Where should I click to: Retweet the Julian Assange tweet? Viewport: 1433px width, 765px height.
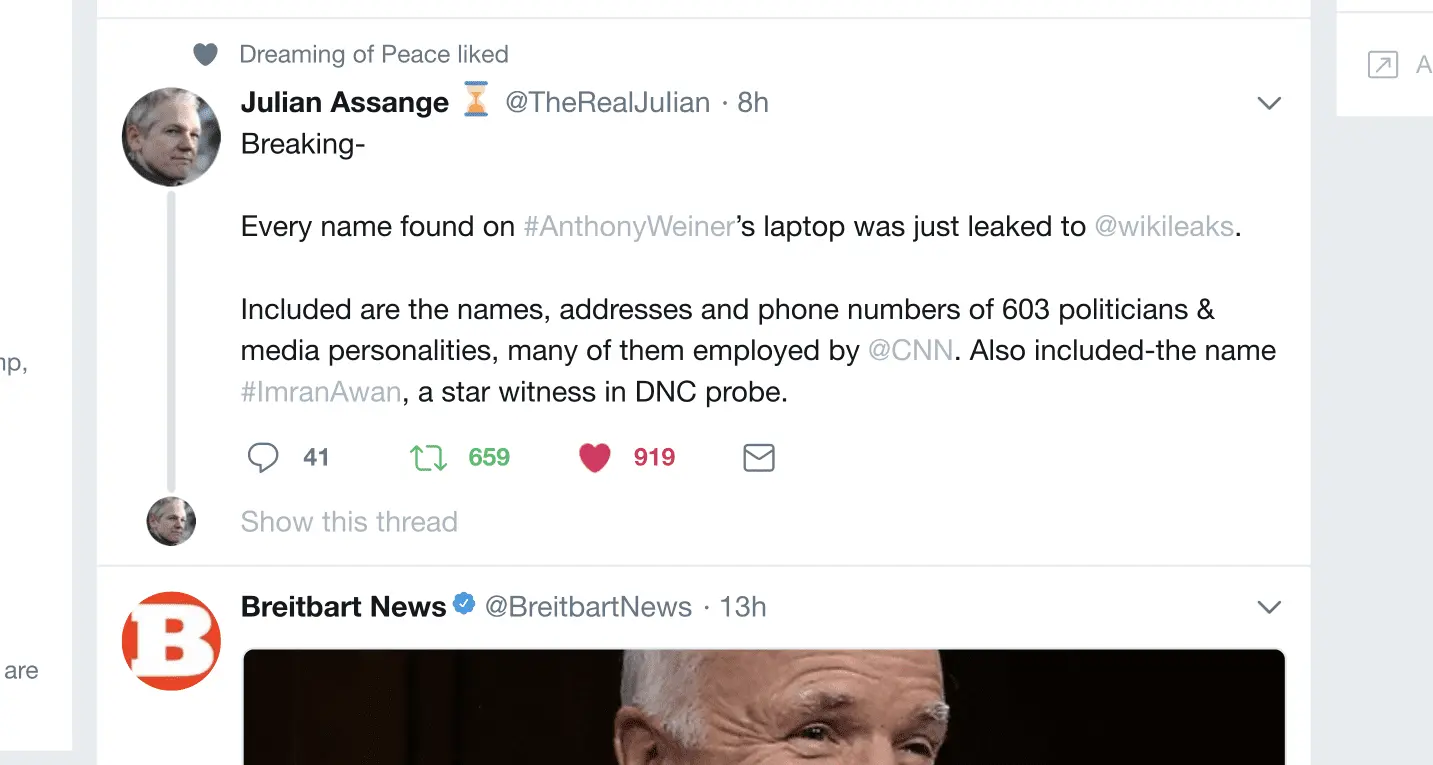pos(429,458)
